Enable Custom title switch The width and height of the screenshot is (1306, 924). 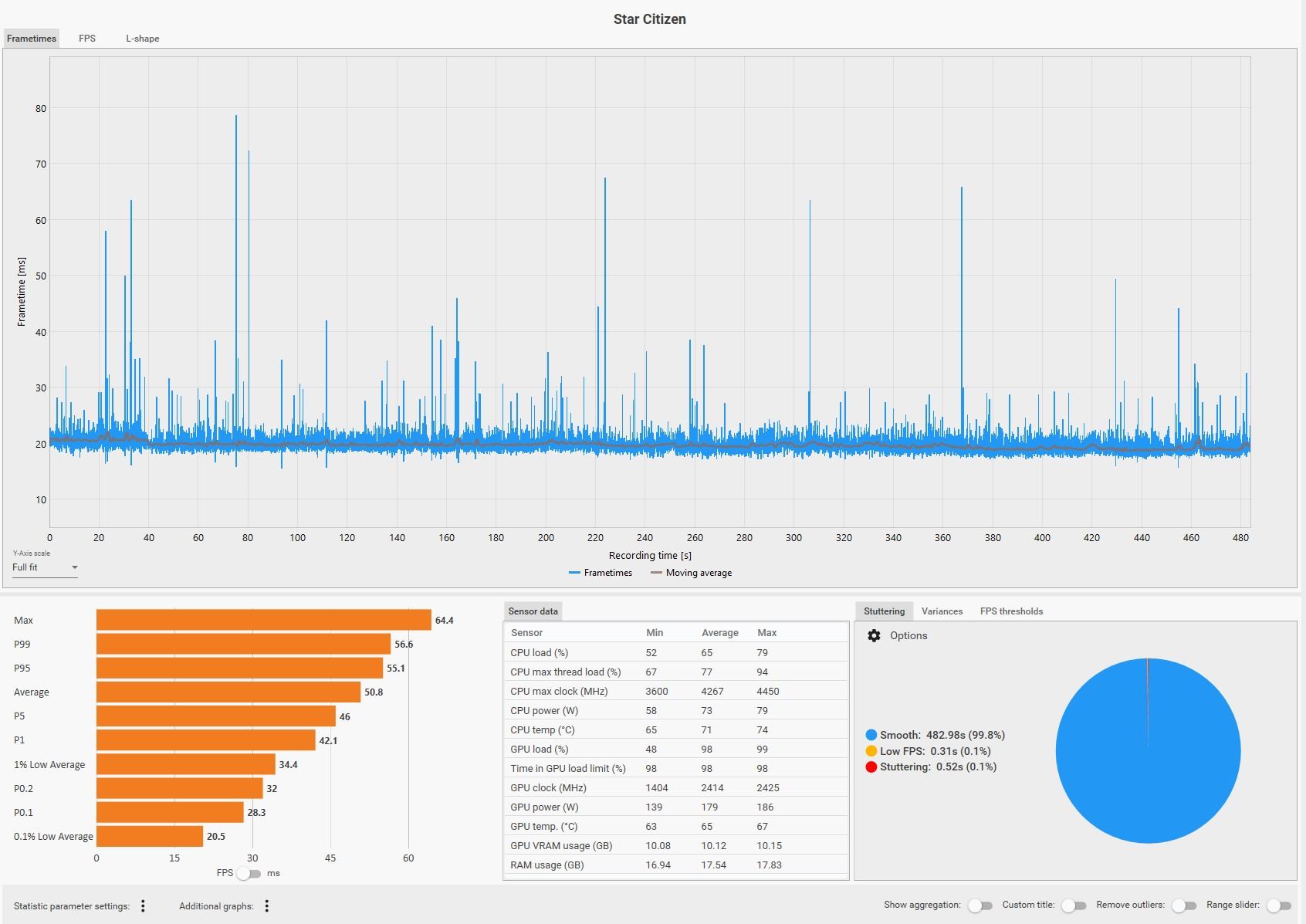pyautogui.click(x=1074, y=905)
